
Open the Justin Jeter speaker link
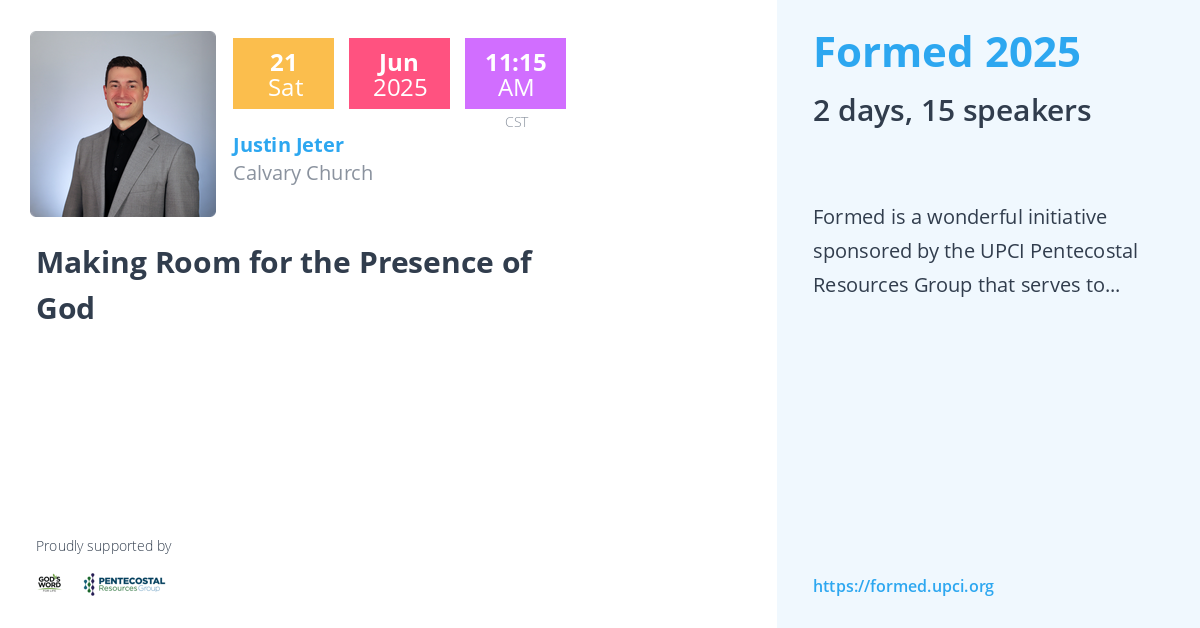pyautogui.click(x=288, y=145)
